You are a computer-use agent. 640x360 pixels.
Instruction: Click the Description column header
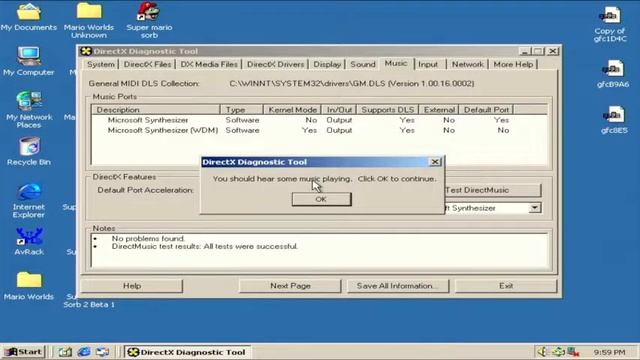[156, 110]
